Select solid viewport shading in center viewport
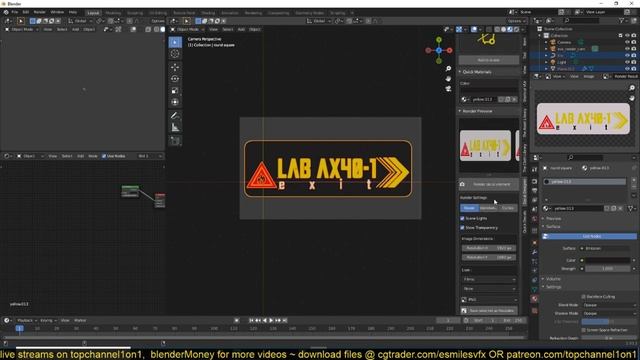Image resolution: width=640 pixels, height=360 pixels. pos(503,29)
